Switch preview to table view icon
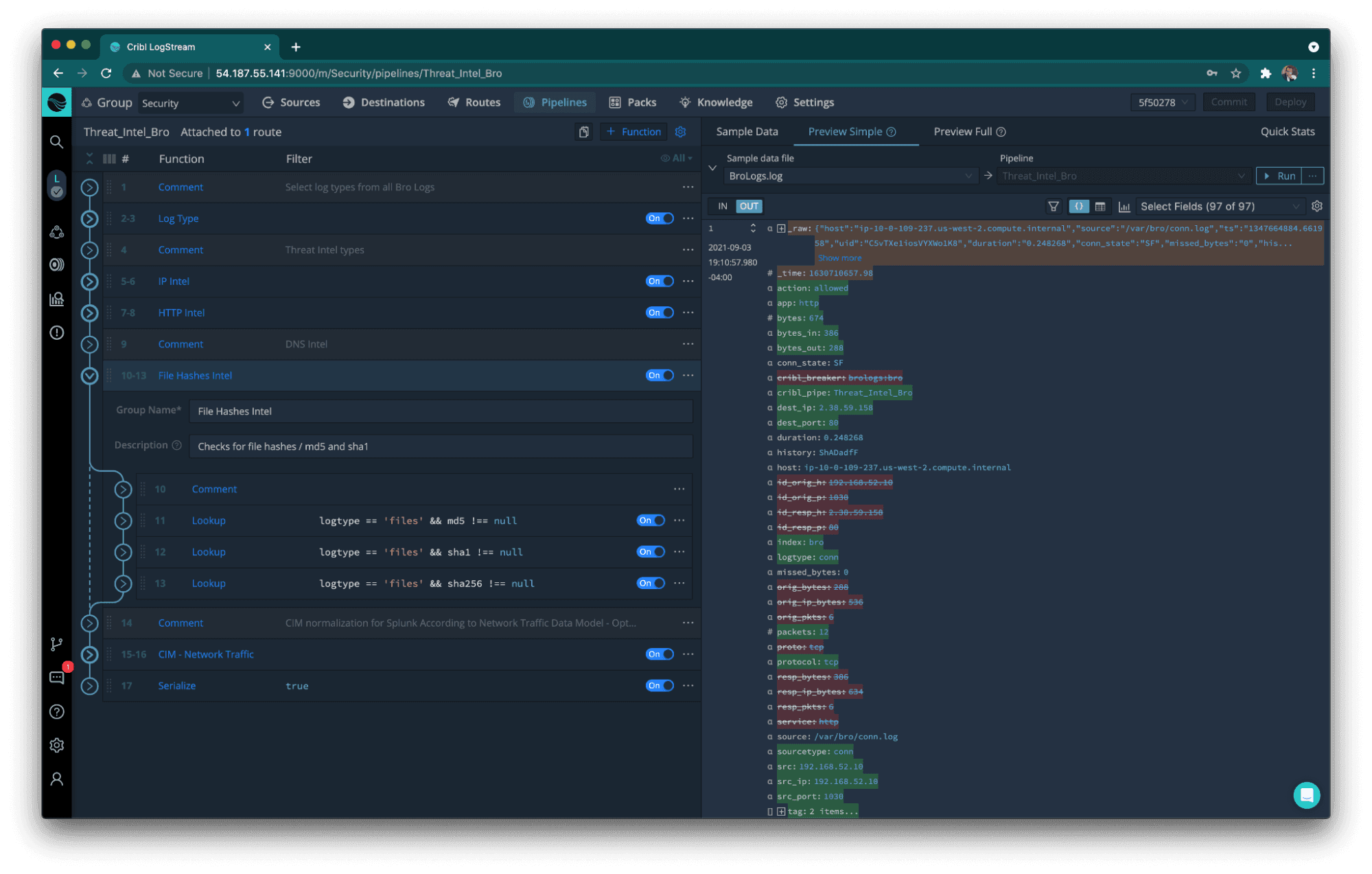Viewport: 1372px width, 874px height. coord(1100,206)
